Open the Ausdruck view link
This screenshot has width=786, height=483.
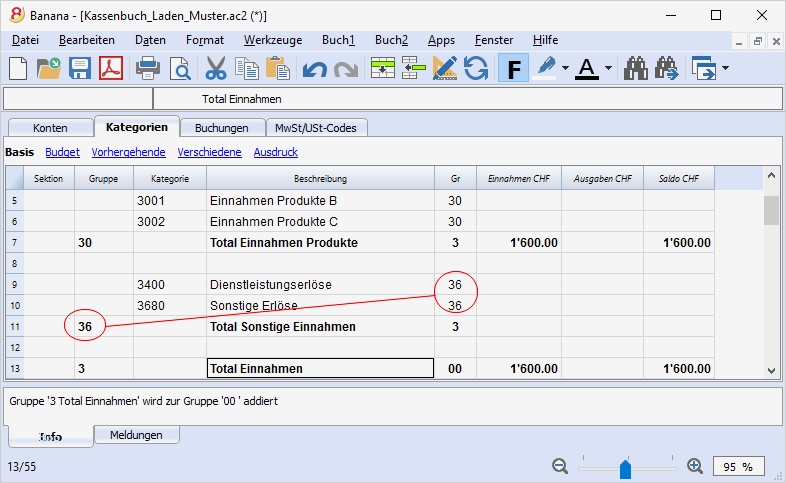click(276, 152)
